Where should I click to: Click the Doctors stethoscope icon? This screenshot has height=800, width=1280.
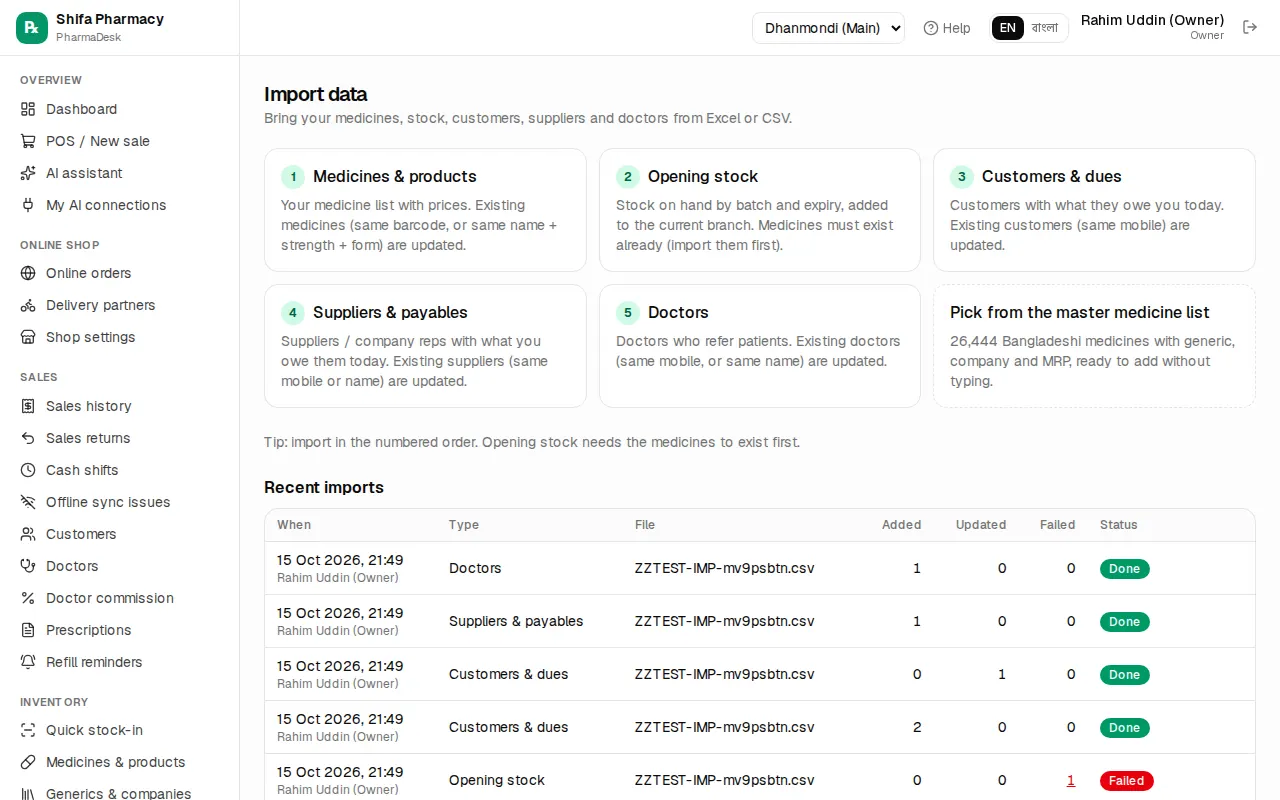point(28,566)
